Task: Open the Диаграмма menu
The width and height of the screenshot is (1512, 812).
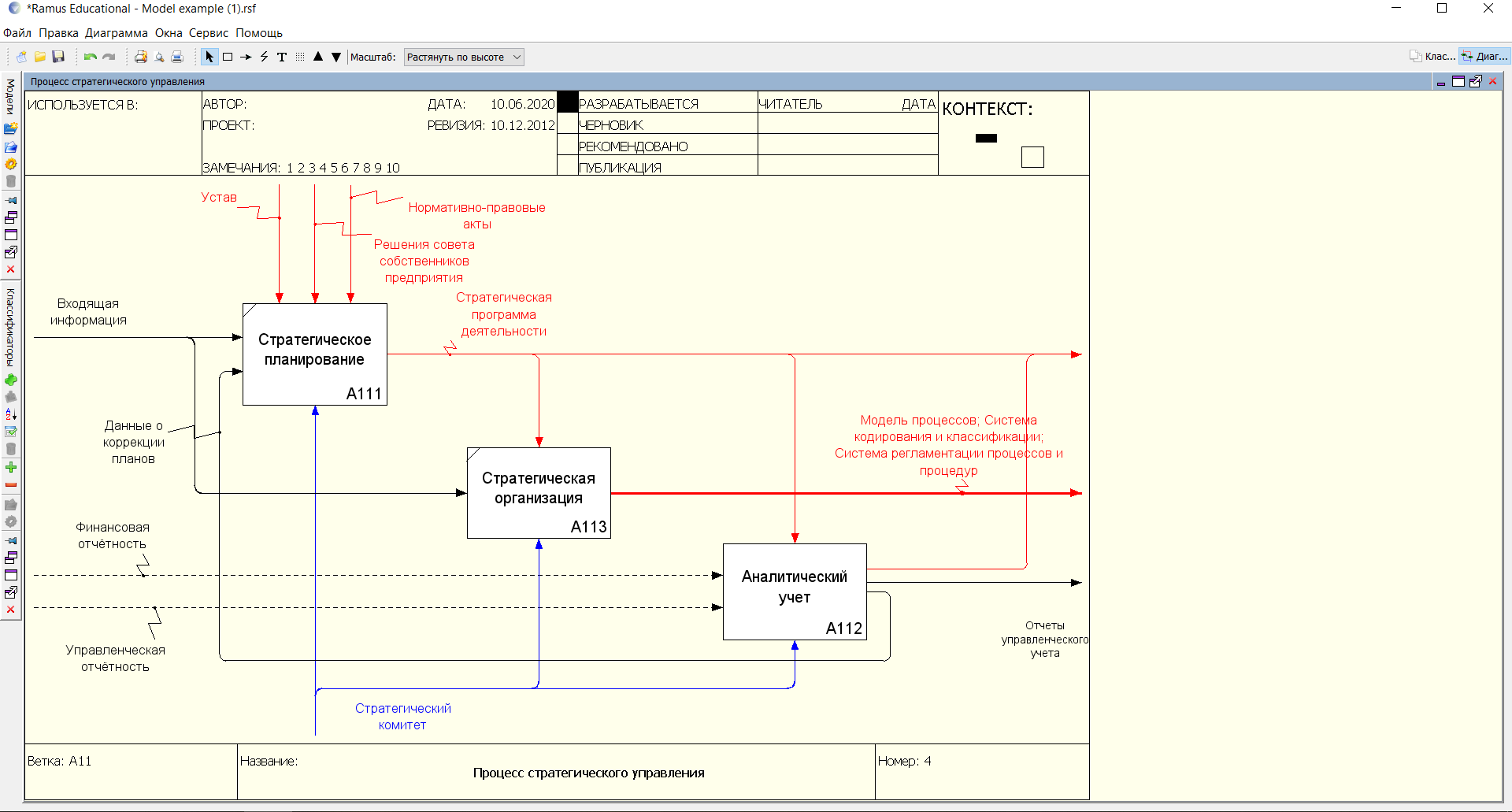Action: pyautogui.click(x=116, y=33)
